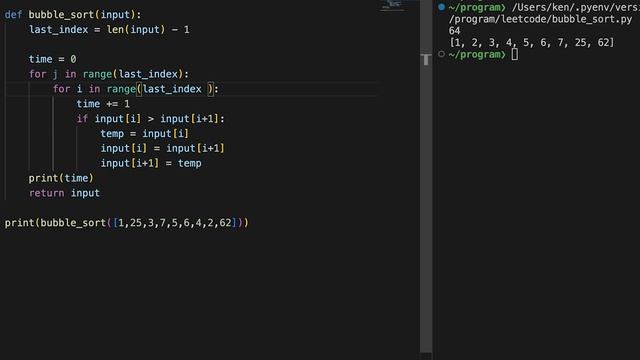Click the 'print(time)' line
Screen dimensions: 640x360
[x=61, y=178]
